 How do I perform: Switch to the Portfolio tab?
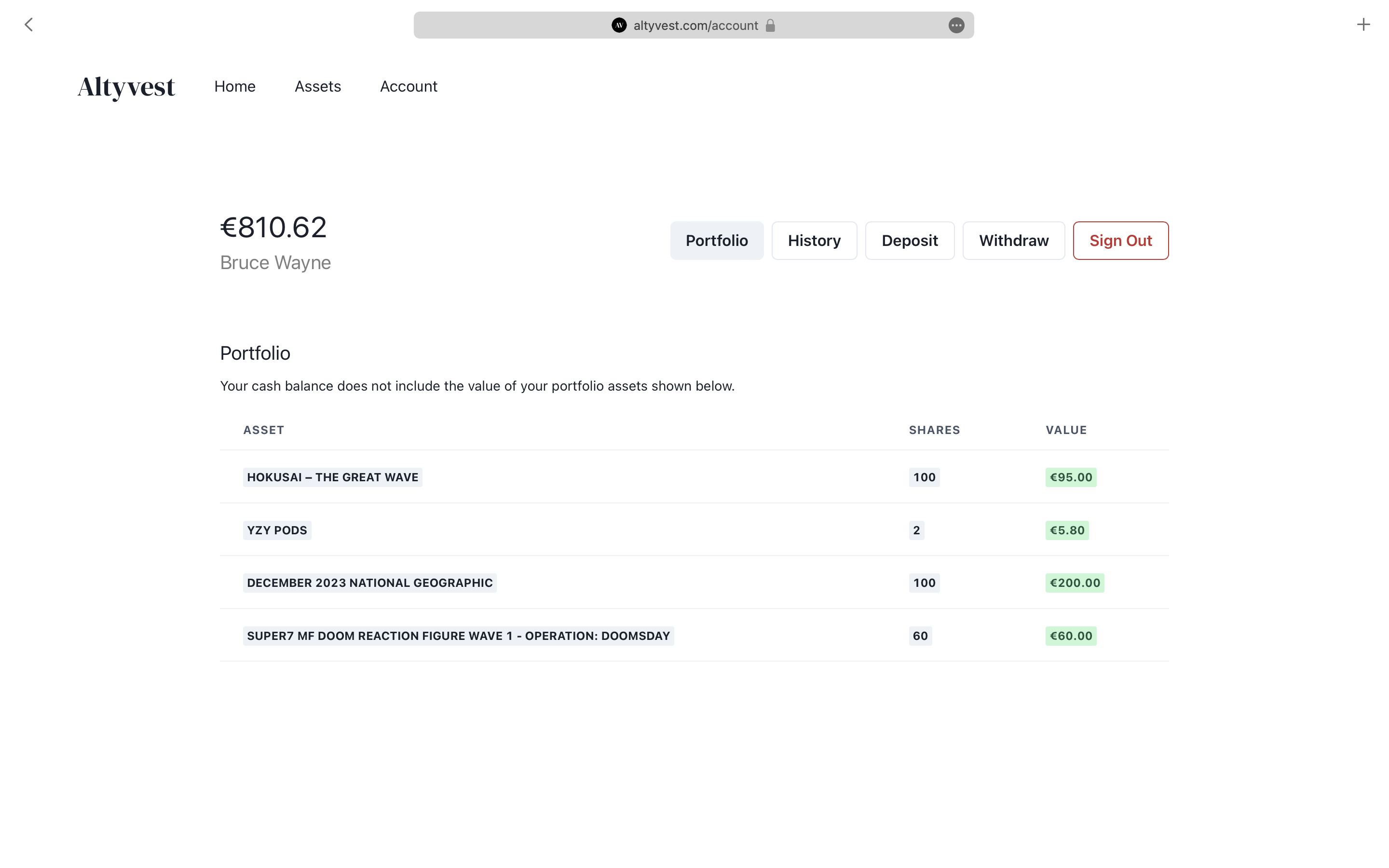(x=717, y=241)
